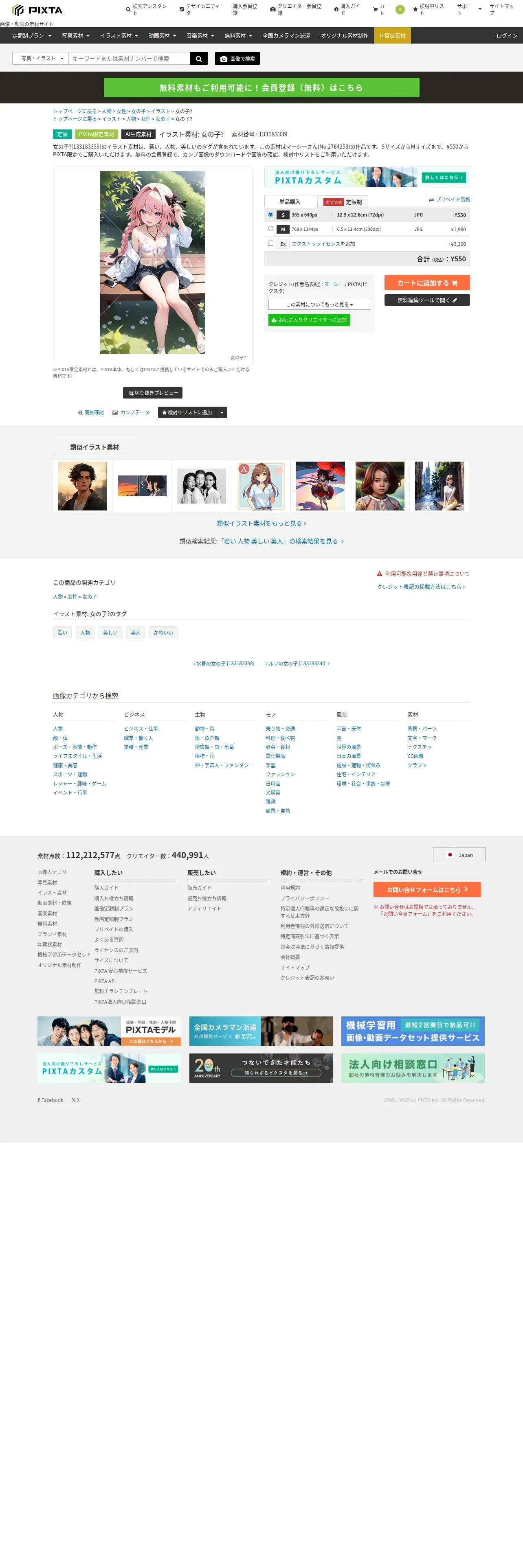Image resolution: width=523 pixels, height=1568 pixels.
Task: Open the Facebook footer link
Action: tap(51, 1101)
